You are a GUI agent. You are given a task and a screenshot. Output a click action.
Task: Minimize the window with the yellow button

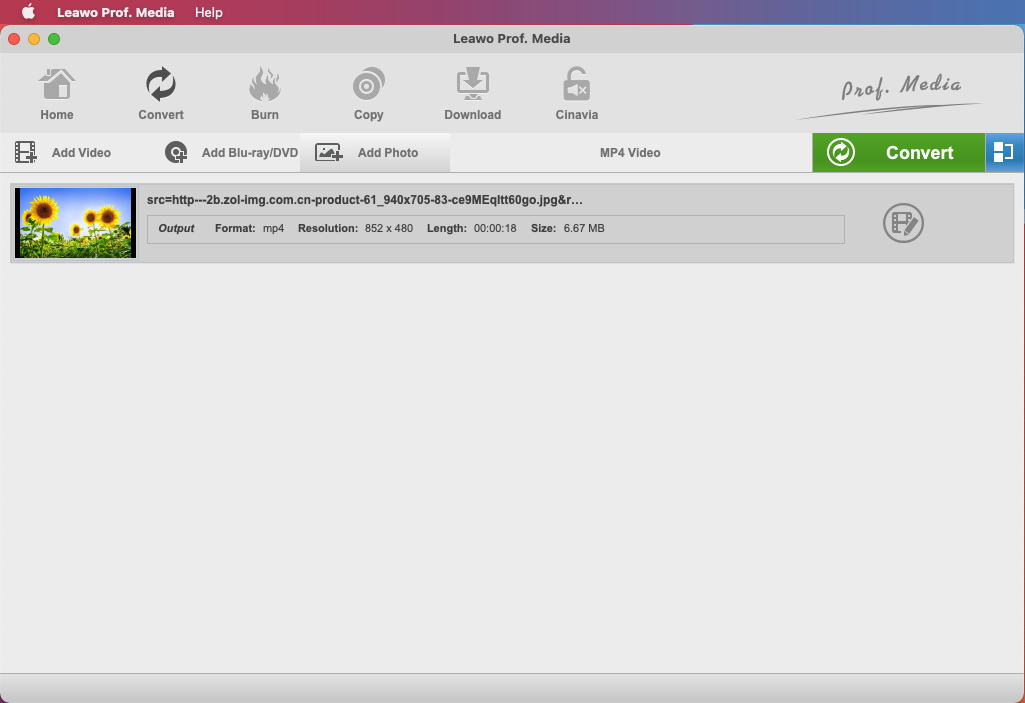[x=34, y=39]
